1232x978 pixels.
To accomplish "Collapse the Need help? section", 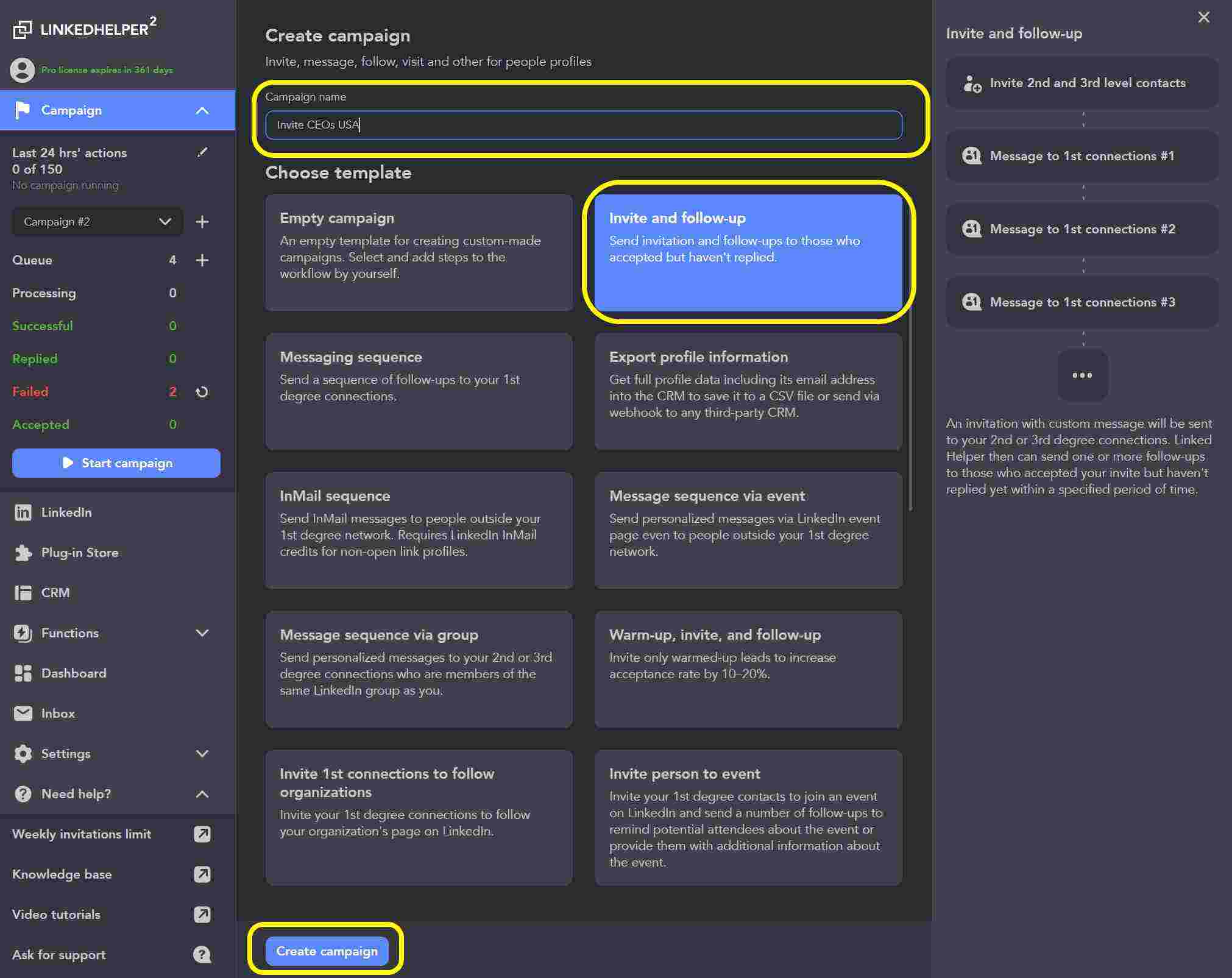I will click(202, 794).
